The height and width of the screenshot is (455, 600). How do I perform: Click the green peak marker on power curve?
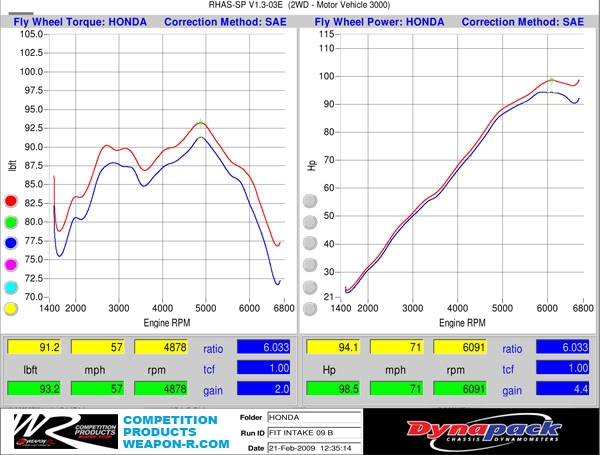tap(551, 80)
